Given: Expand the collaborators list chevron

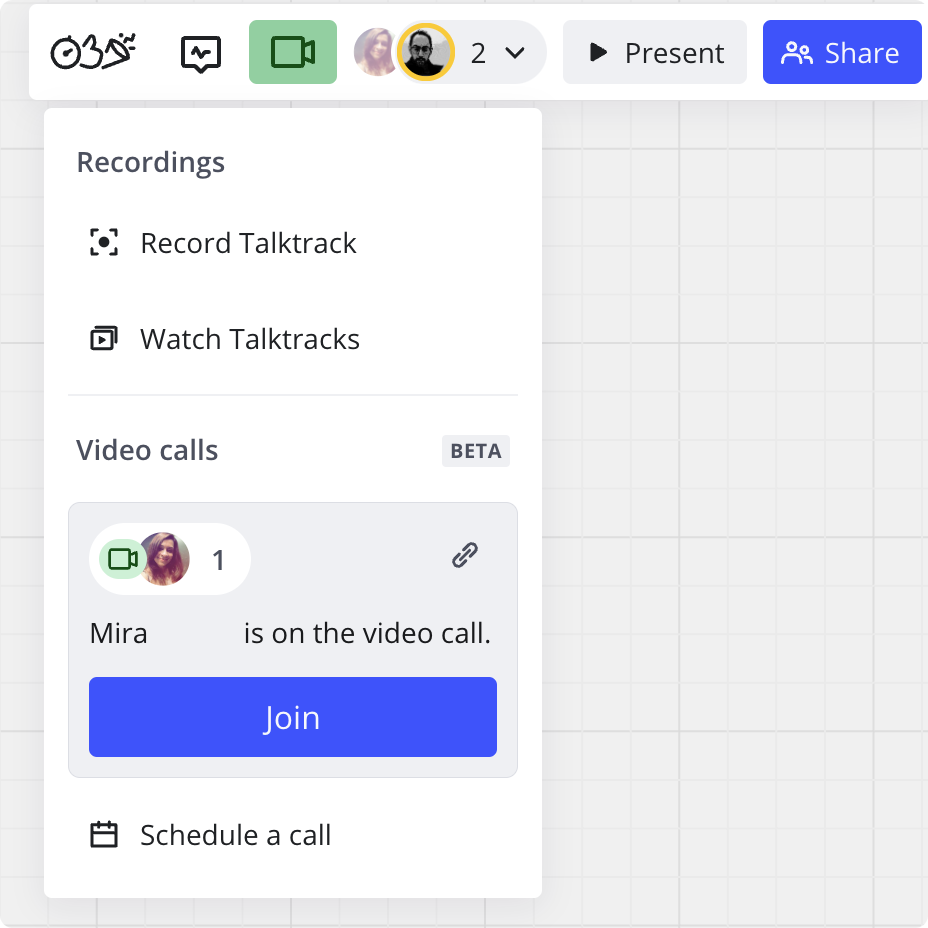Looking at the screenshot, I should (512, 52).
